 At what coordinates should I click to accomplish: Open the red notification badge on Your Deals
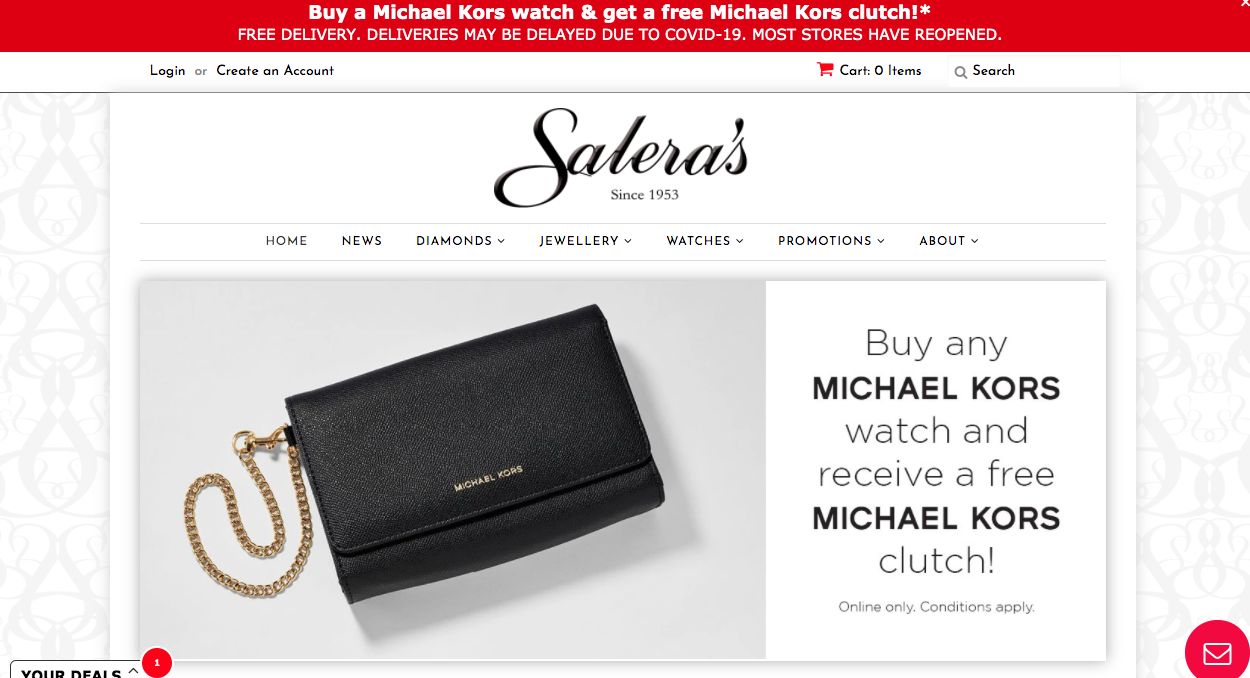(157, 663)
